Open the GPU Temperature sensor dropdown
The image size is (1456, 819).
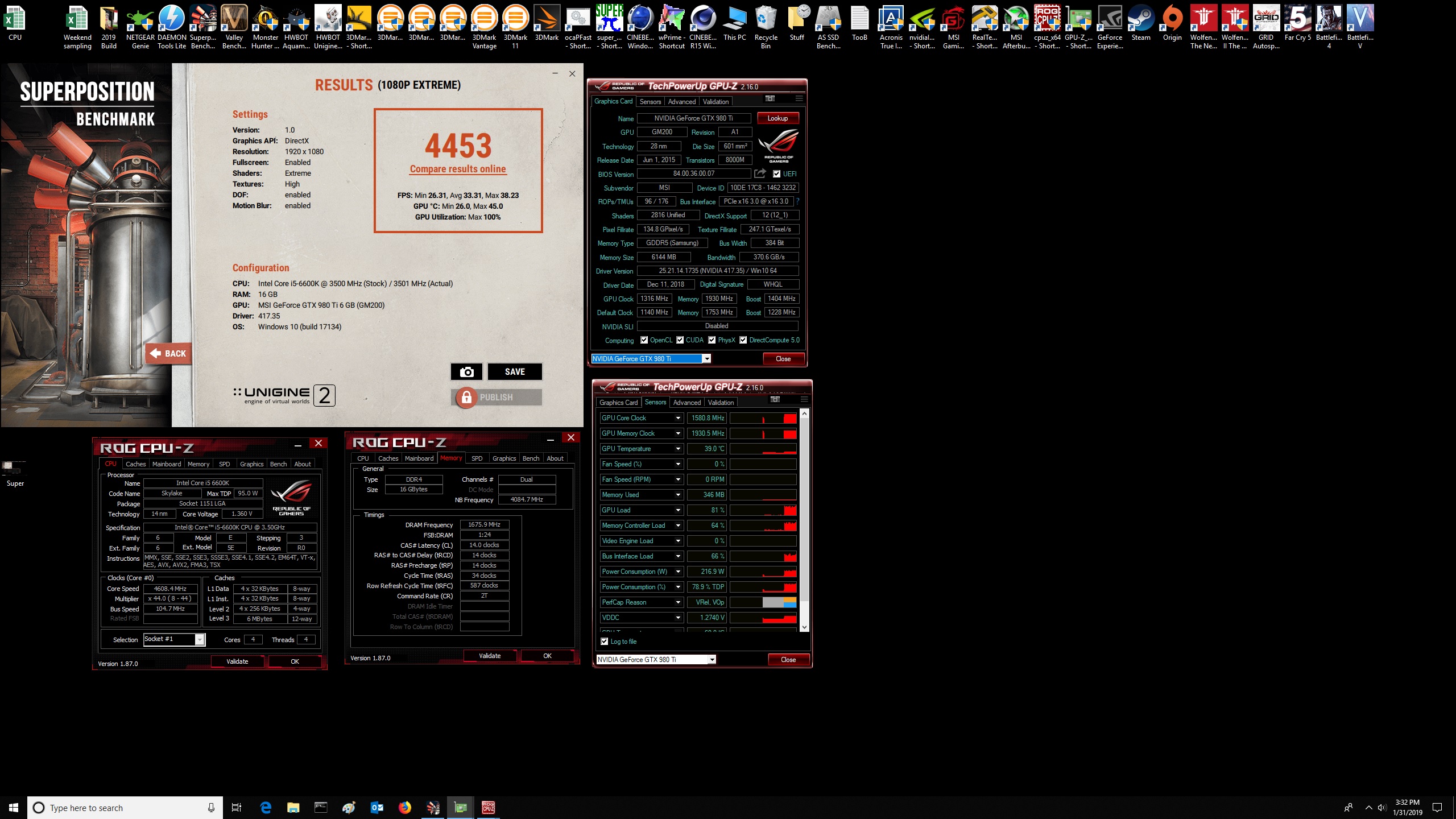[x=678, y=449]
